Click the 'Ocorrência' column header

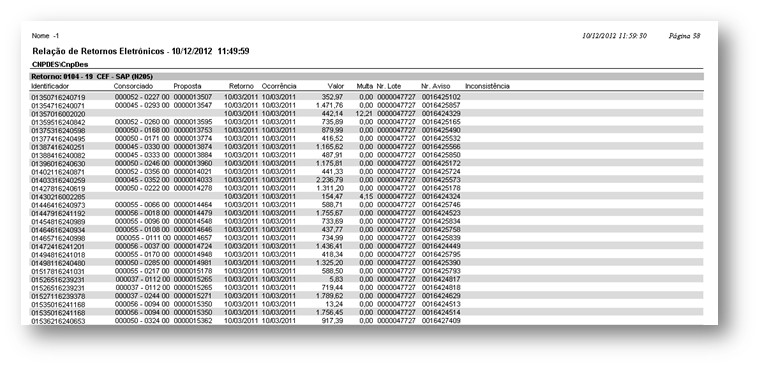pyautogui.click(x=279, y=86)
